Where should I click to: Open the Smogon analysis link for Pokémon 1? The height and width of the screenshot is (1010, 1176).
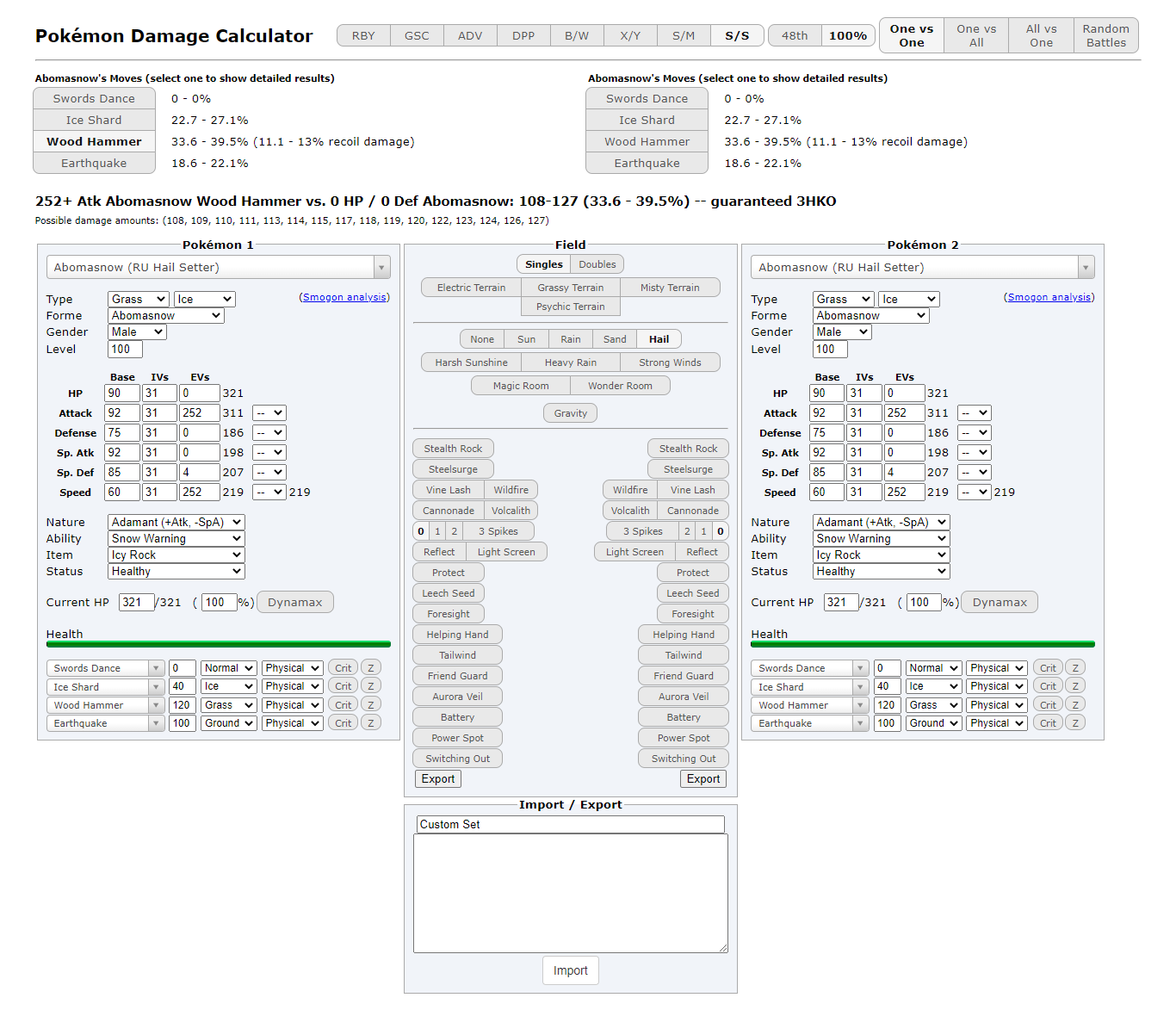pyautogui.click(x=344, y=296)
